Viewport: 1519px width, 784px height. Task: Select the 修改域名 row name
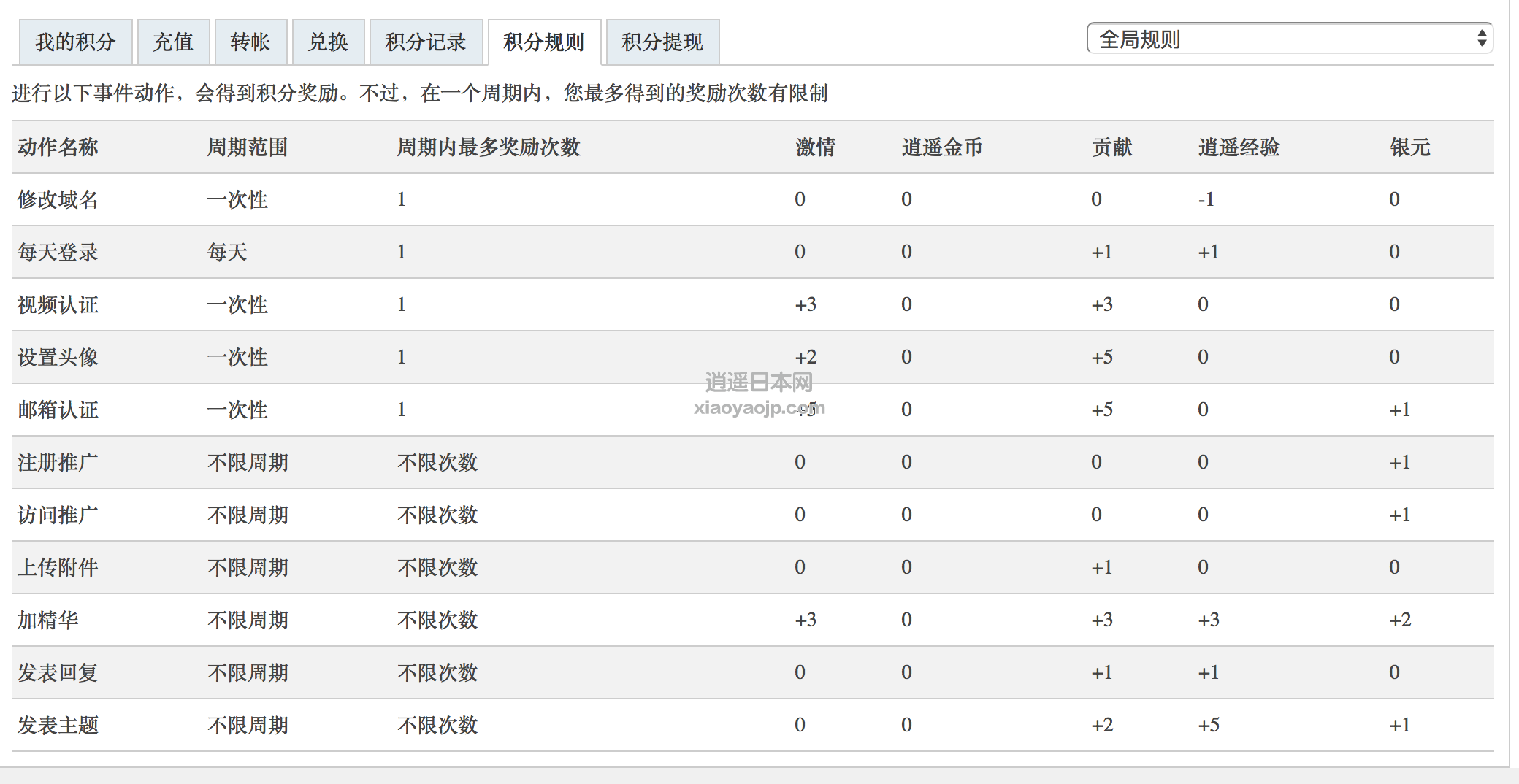tap(58, 199)
